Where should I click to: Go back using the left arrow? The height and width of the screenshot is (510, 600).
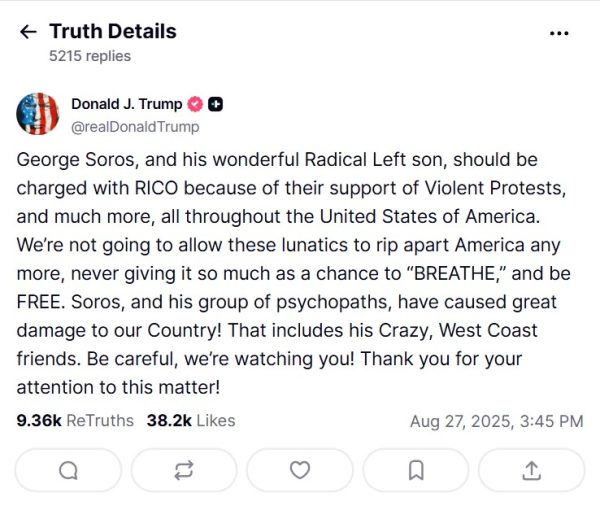(27, 32)
